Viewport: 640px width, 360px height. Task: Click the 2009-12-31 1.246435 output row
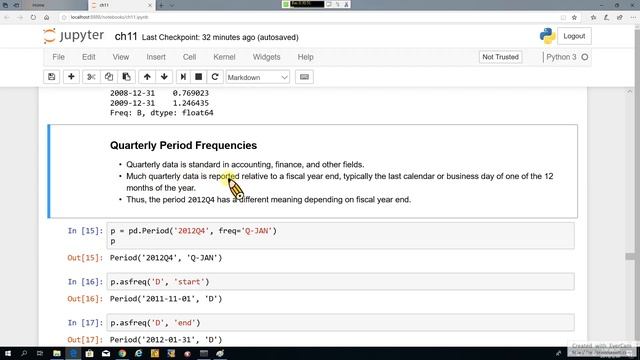[x=159, y=103]
